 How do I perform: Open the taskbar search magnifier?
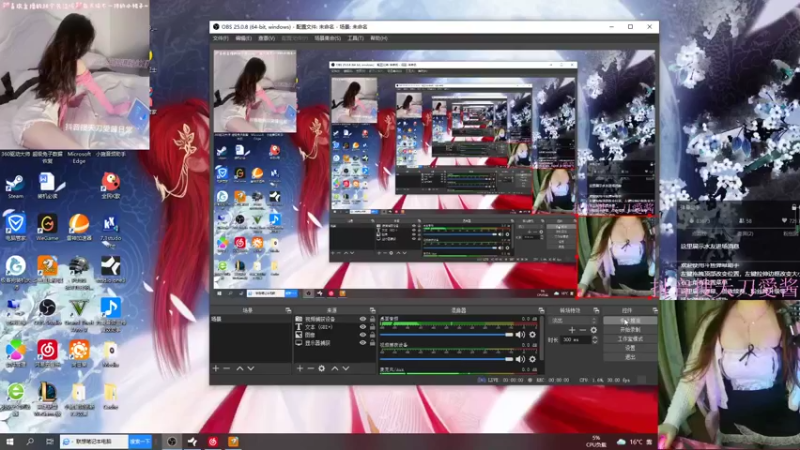coord(30,442)
